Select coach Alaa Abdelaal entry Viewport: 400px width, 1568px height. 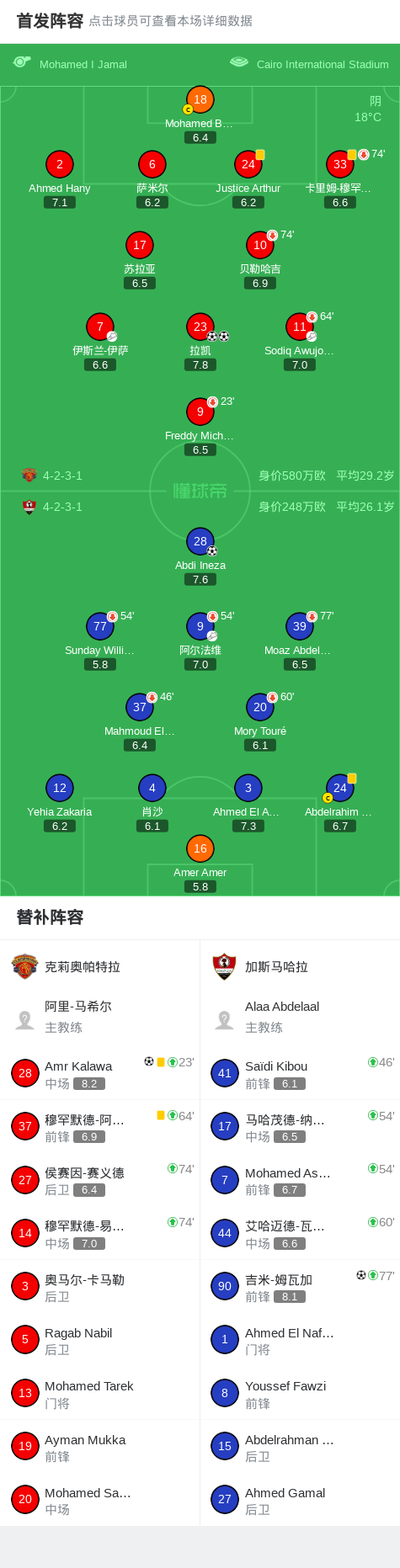300,1017
